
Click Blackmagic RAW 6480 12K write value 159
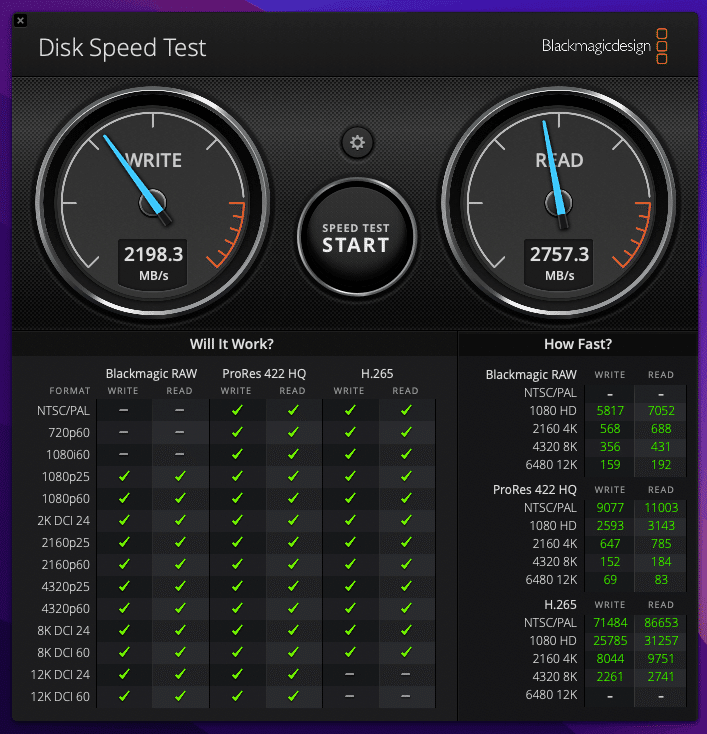click(610, 465)
